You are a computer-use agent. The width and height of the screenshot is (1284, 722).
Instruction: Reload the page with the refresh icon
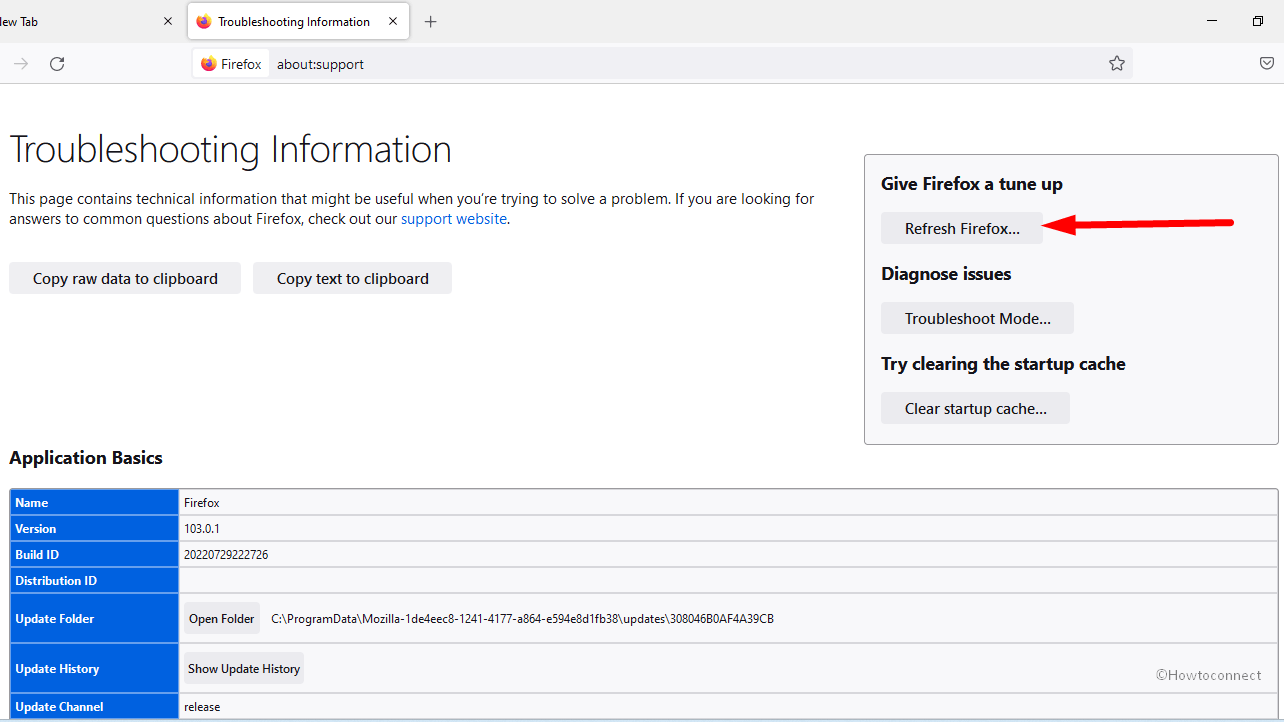[57, 64]
